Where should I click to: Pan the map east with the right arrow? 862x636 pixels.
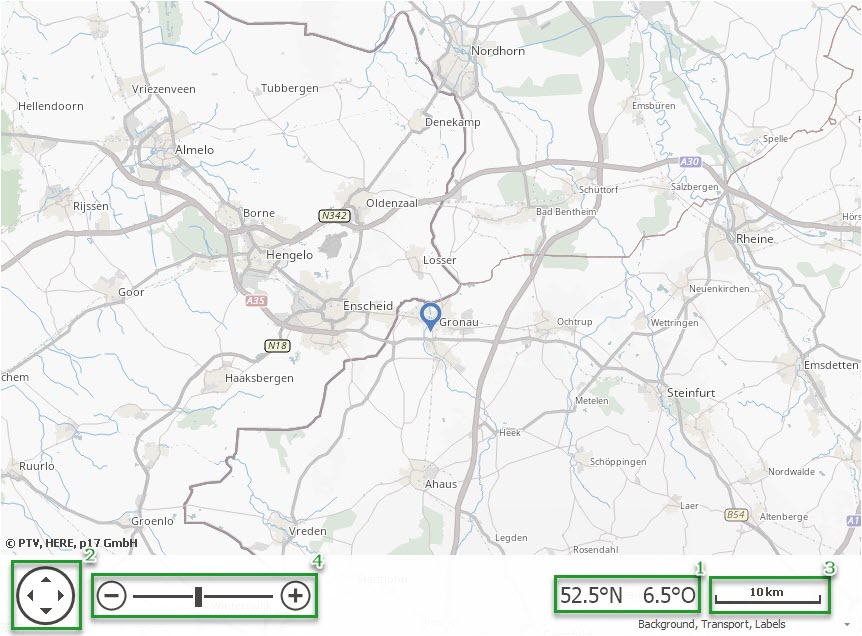coord(61,595)
